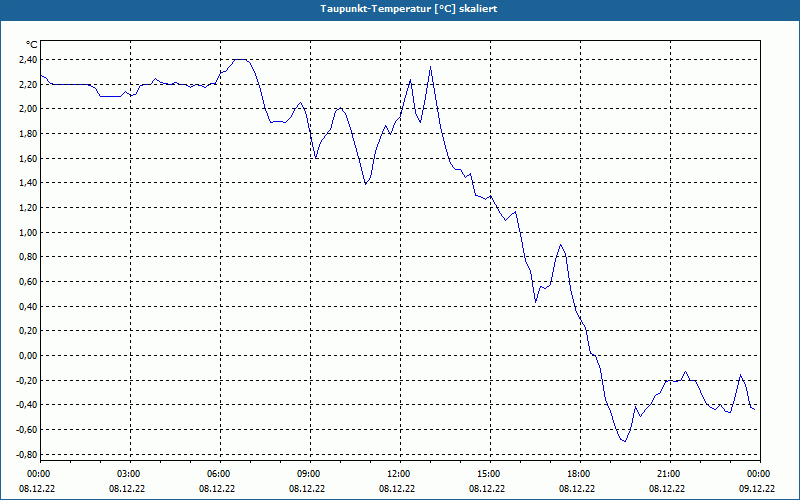The width and height of the screenshot is (800, 500).
Task: Click the curve peak near 13:00
Action: (431, 66)
